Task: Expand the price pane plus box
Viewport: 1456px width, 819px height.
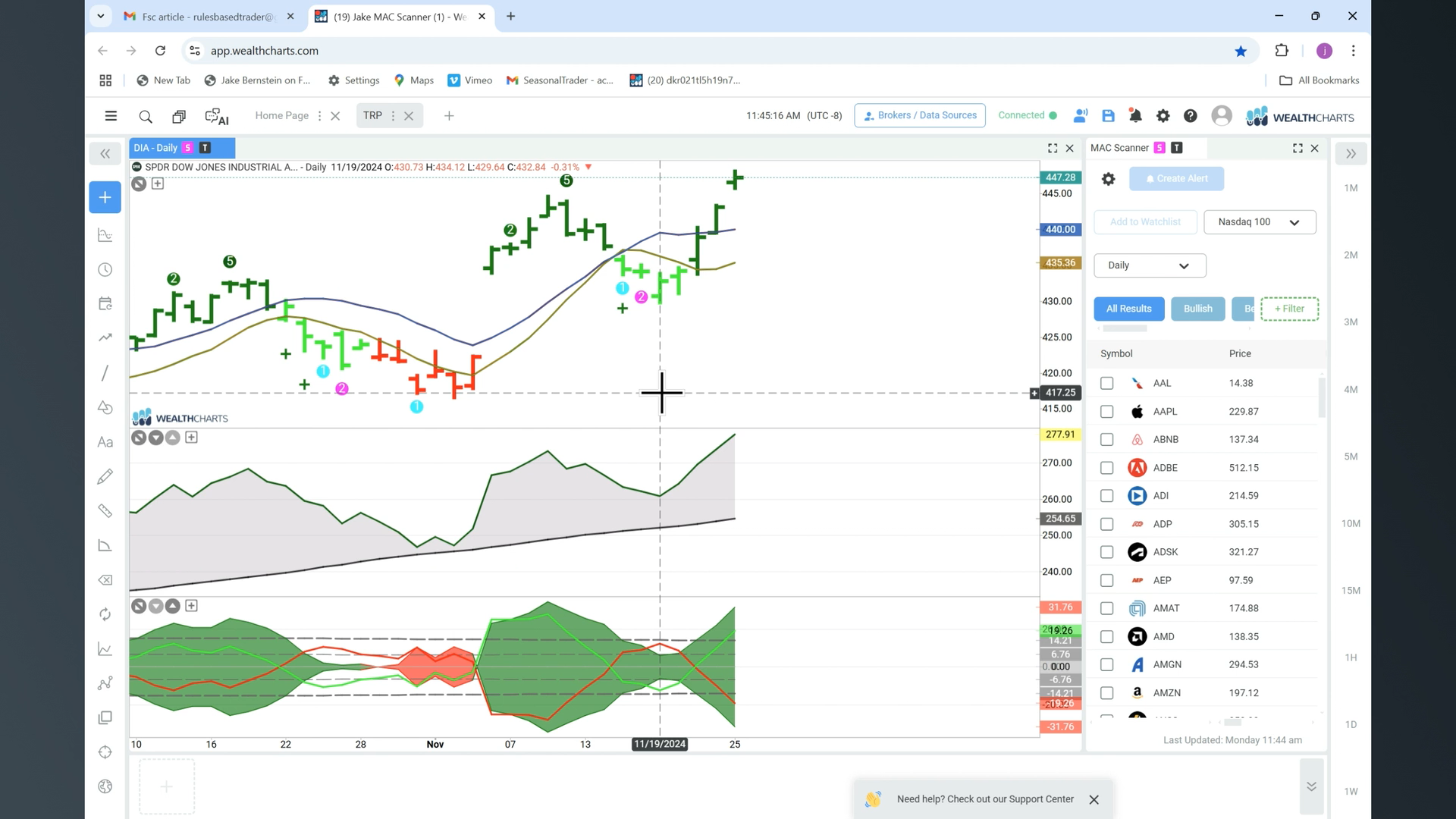Action: (x=158, y=184)
